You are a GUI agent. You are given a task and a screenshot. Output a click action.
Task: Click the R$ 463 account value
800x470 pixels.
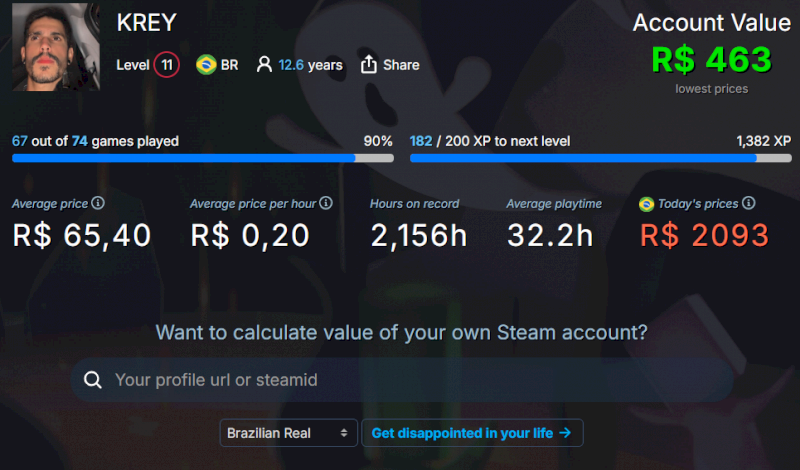coord(711,60)
